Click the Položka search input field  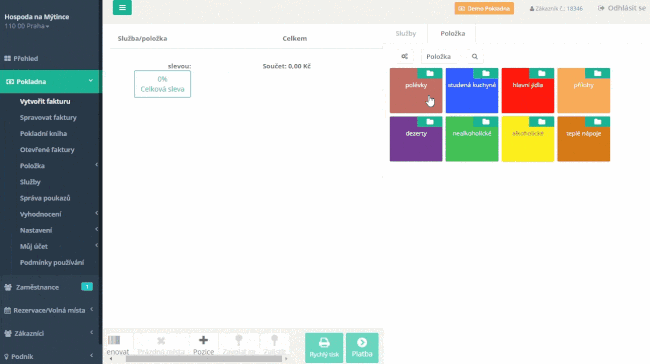point(445,56)
